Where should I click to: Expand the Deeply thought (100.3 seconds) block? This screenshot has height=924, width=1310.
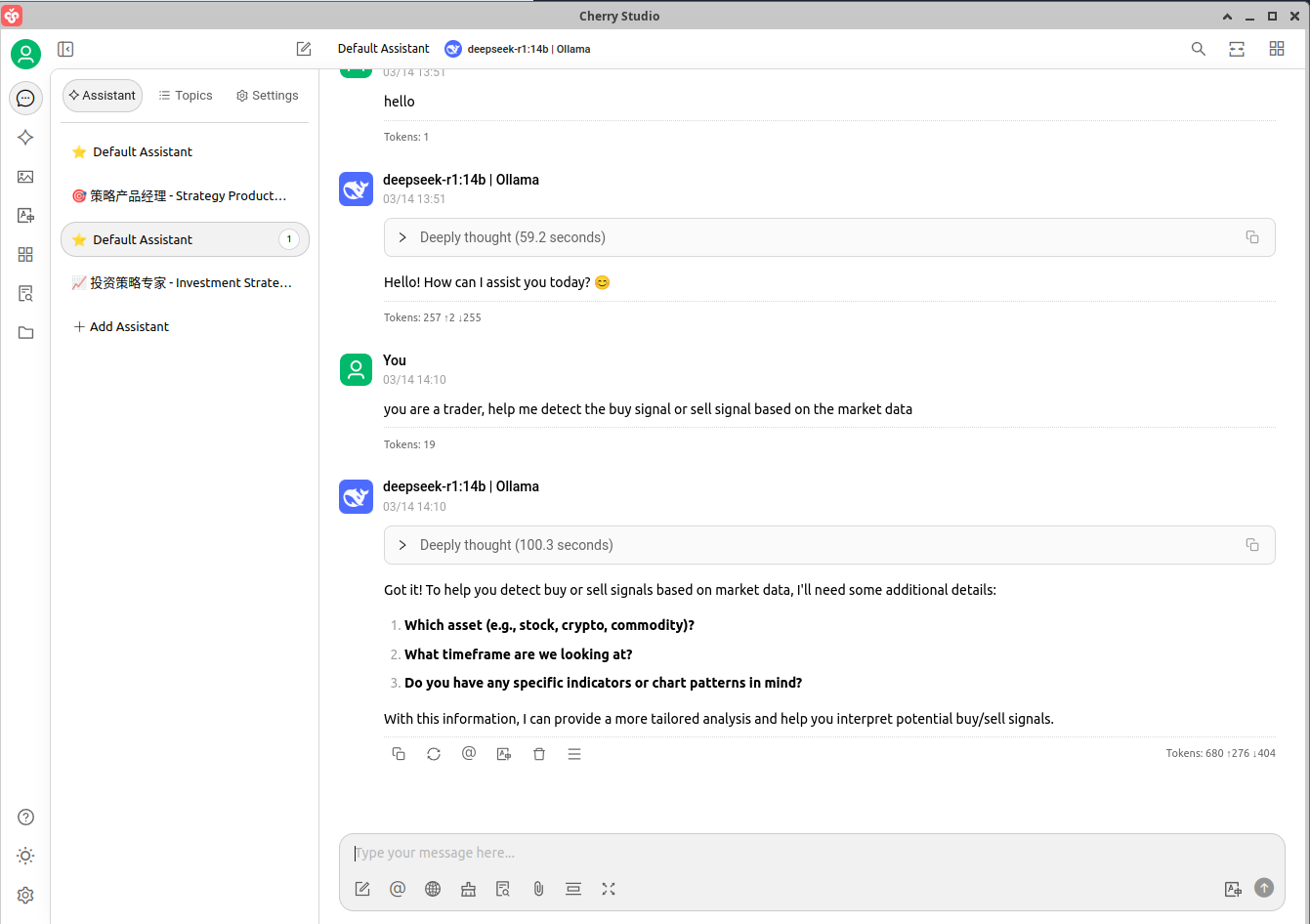(829, 545)
